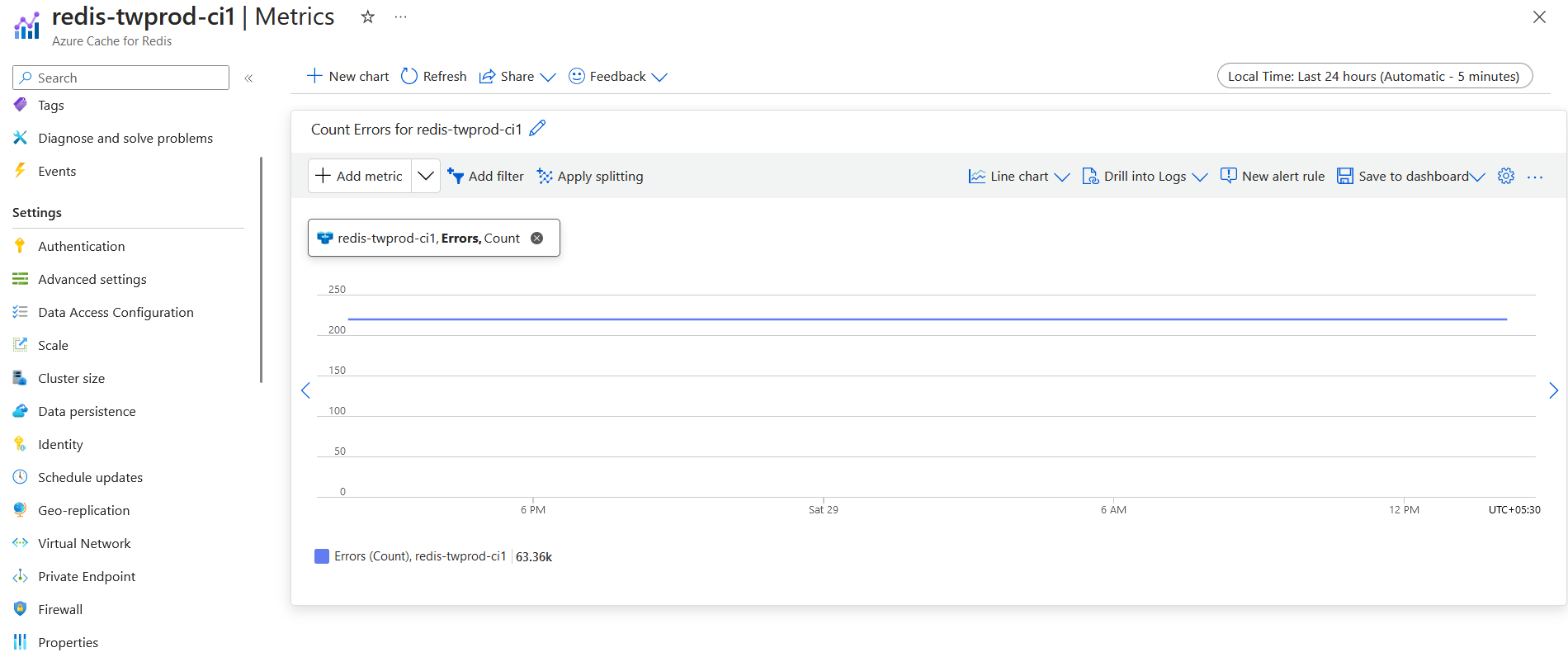Click the Virtual Network icon
The height and width of the screenshot is (657, 1568).
coord(21,543)
